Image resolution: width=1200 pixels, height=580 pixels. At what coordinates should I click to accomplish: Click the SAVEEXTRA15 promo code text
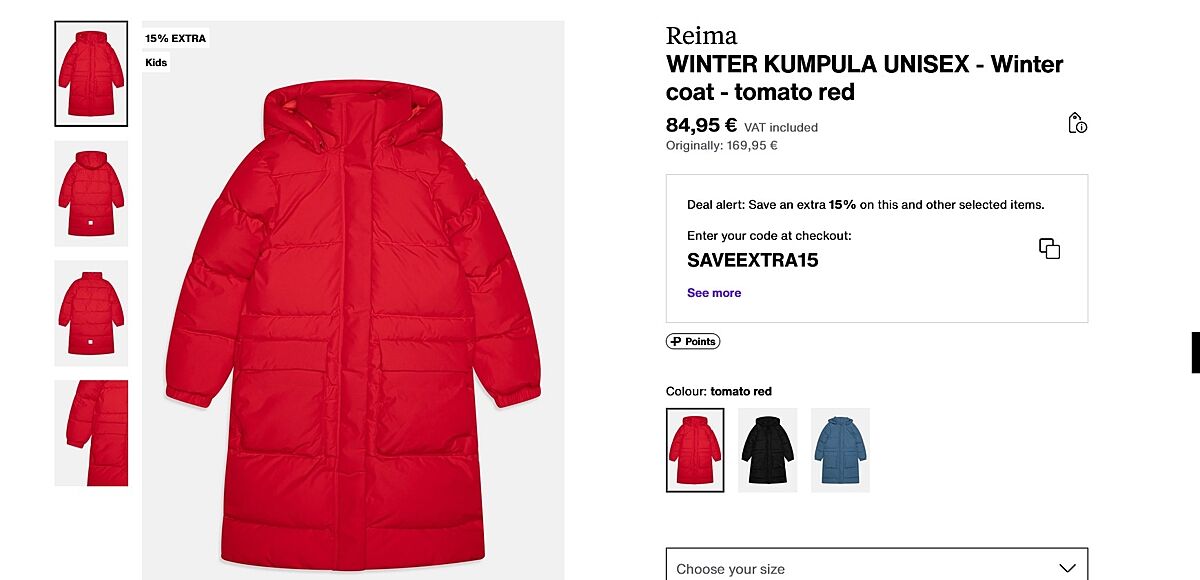tap(753, 261)
